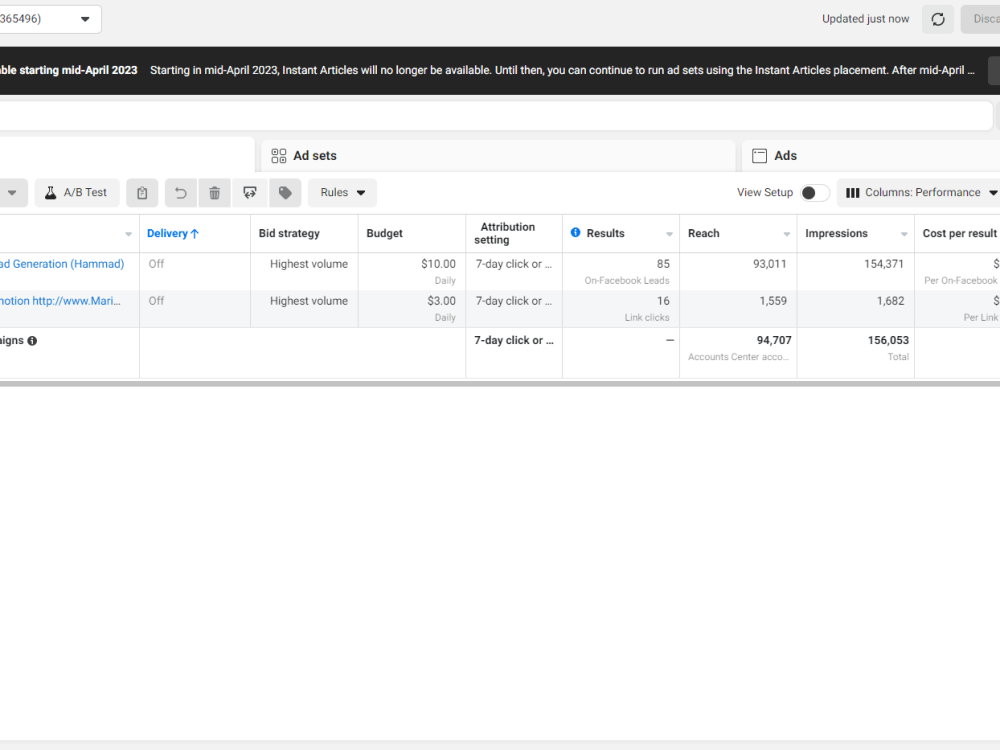The width and height of the screenshot is (1000, 750).
Task: Open the A/B Test tool
Action: click(77, 193)
